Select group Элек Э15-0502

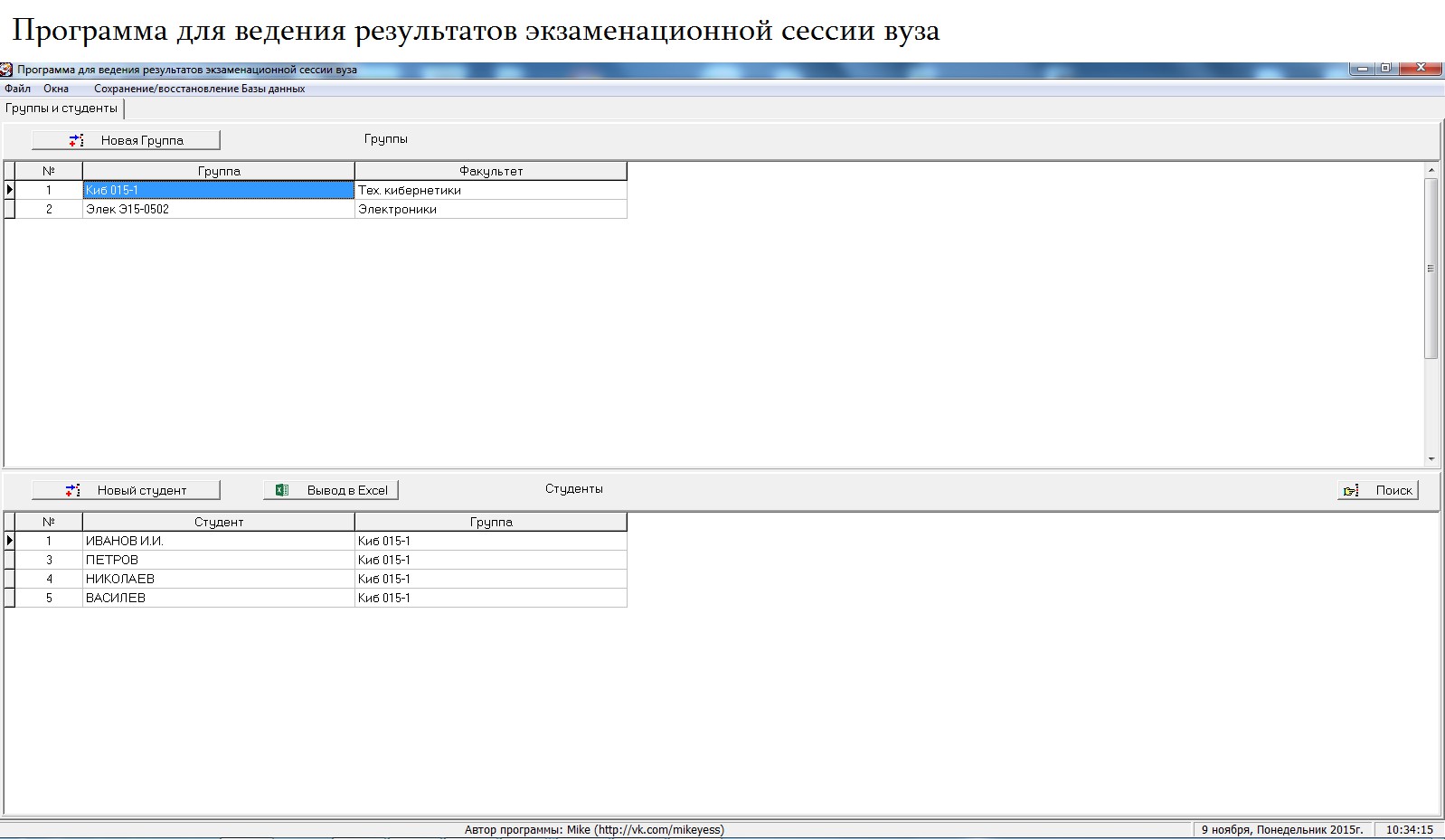pos(218,209)
